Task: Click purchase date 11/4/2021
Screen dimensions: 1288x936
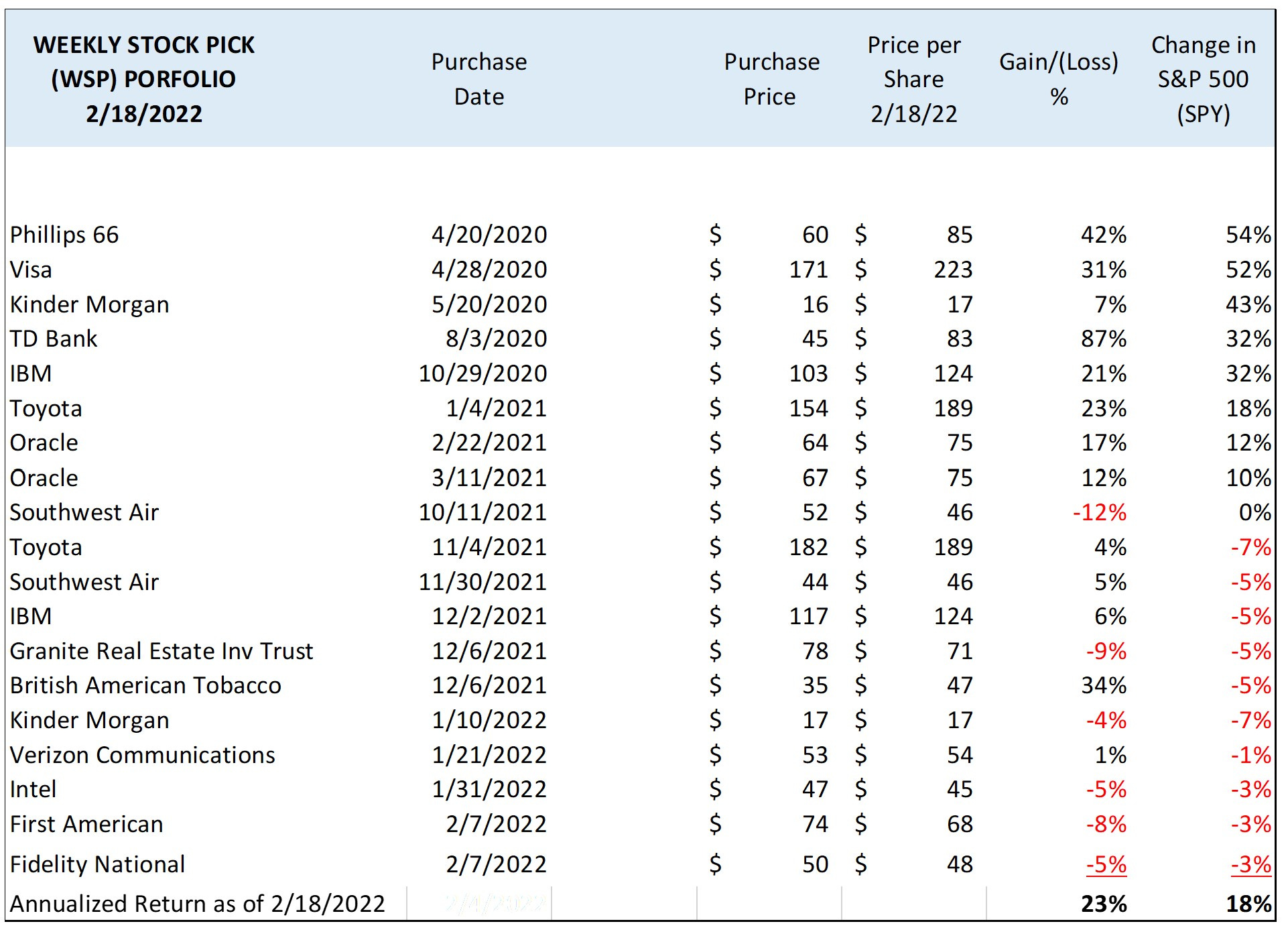Action: (x=489, y=547)
